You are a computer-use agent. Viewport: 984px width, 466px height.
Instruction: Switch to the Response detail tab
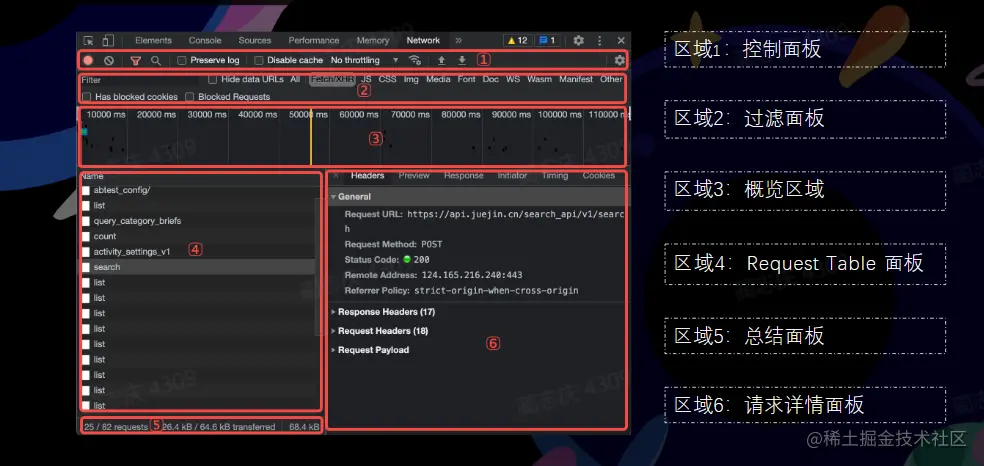(464, 176)
